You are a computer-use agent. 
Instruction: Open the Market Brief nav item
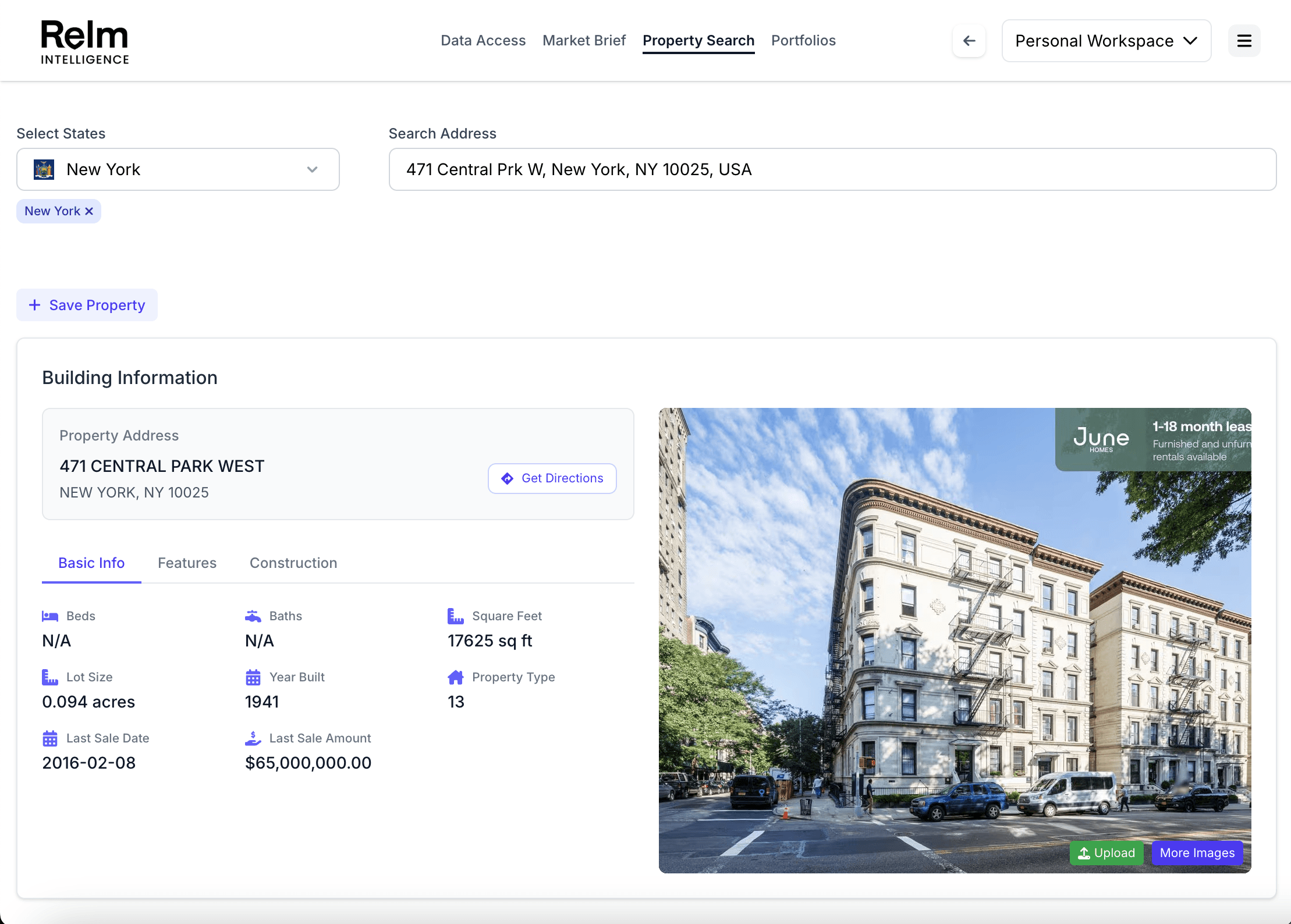(584, 41)
